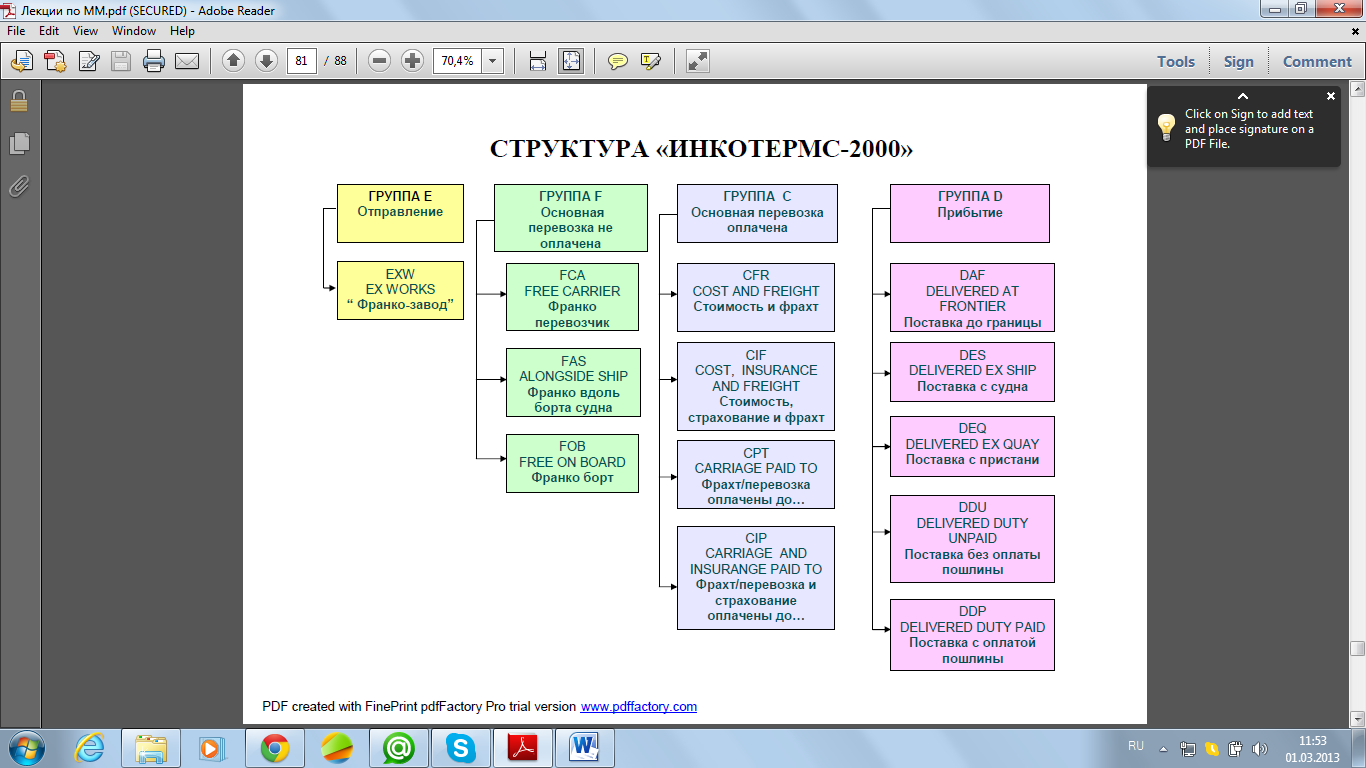Viewport: 1366px width, 768px height.
Task: Launch Internet Explorer from taskbar
Action: pos(88,748)
